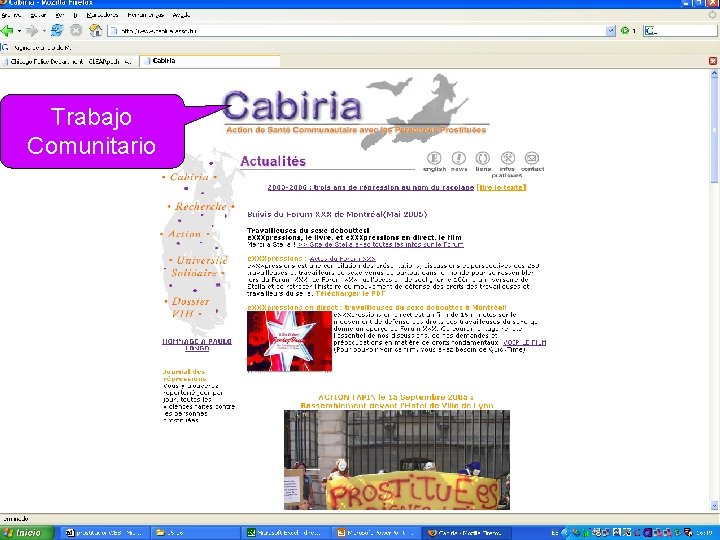
Task: Open the Marcadores menu
Action: (x=102, y=15)
